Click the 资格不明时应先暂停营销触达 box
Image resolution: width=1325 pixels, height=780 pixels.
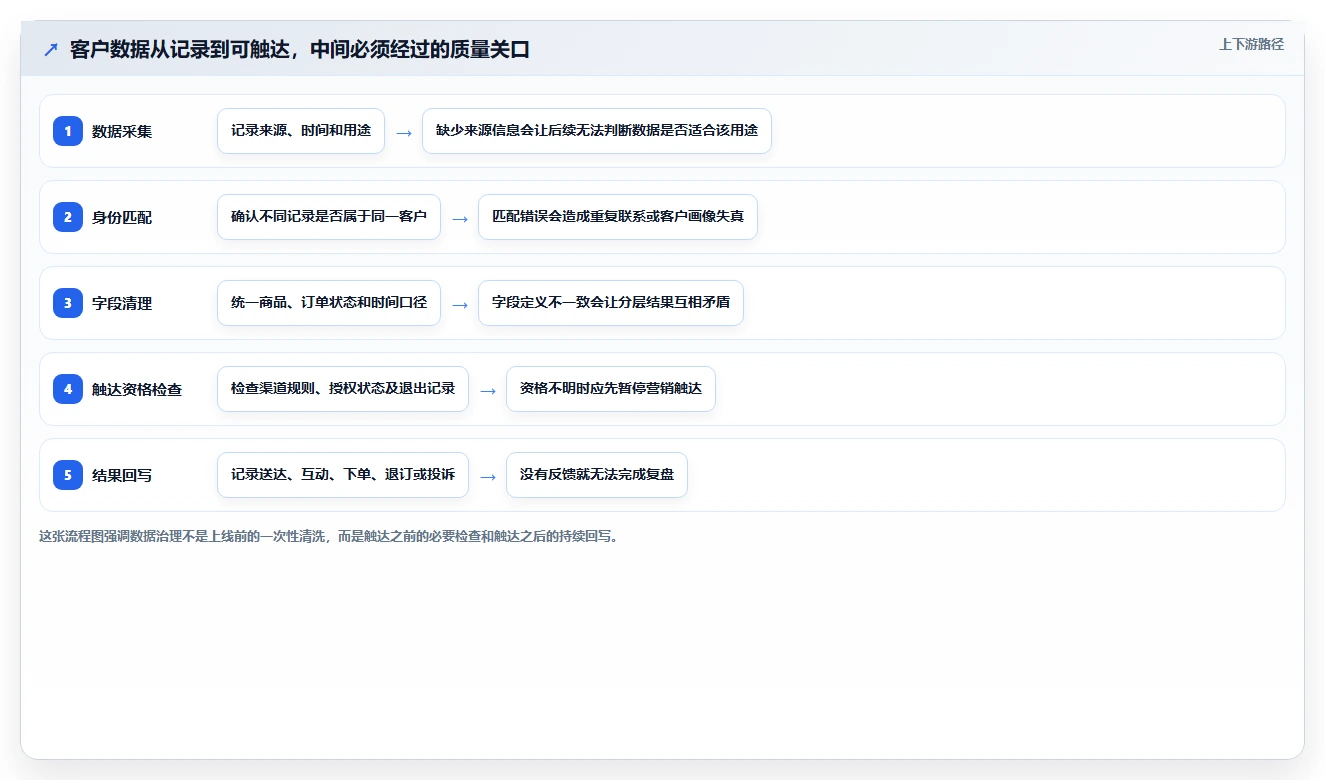click(611, 389)
